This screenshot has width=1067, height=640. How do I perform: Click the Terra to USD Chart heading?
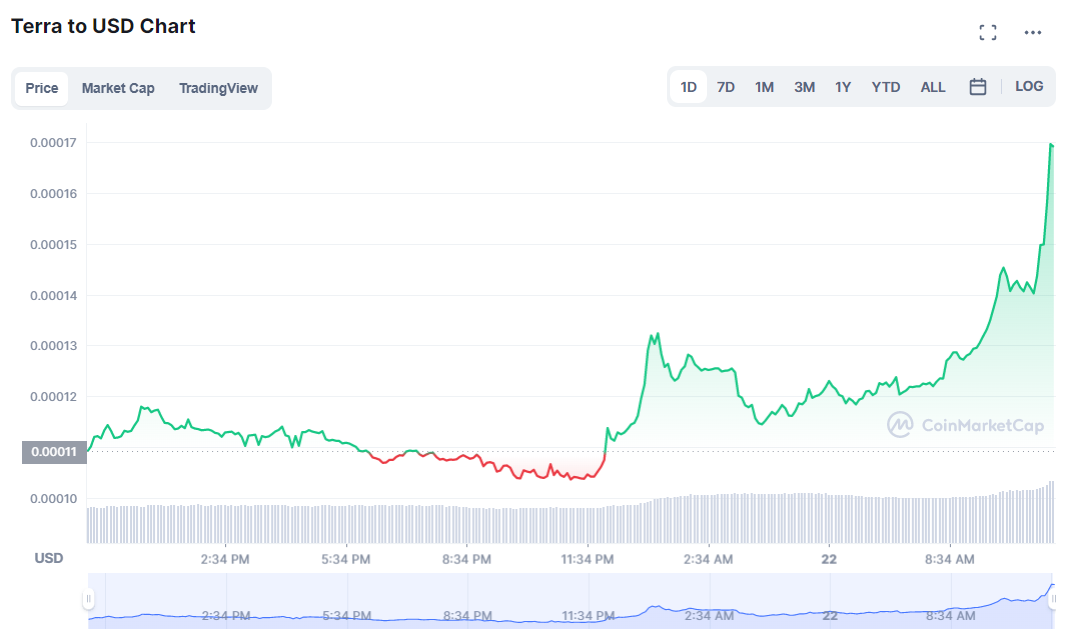103,26
